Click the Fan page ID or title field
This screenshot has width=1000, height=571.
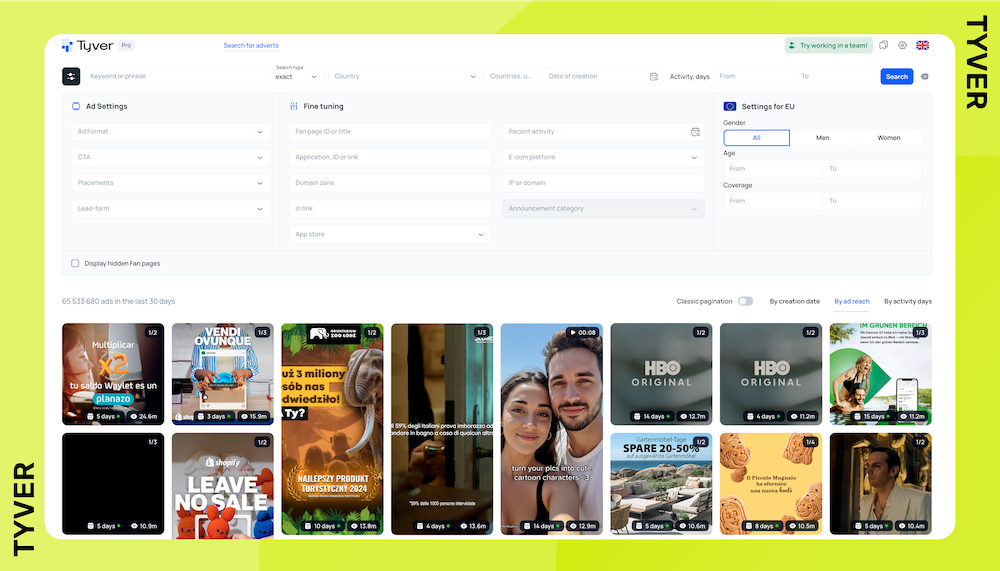pos(390,132)
